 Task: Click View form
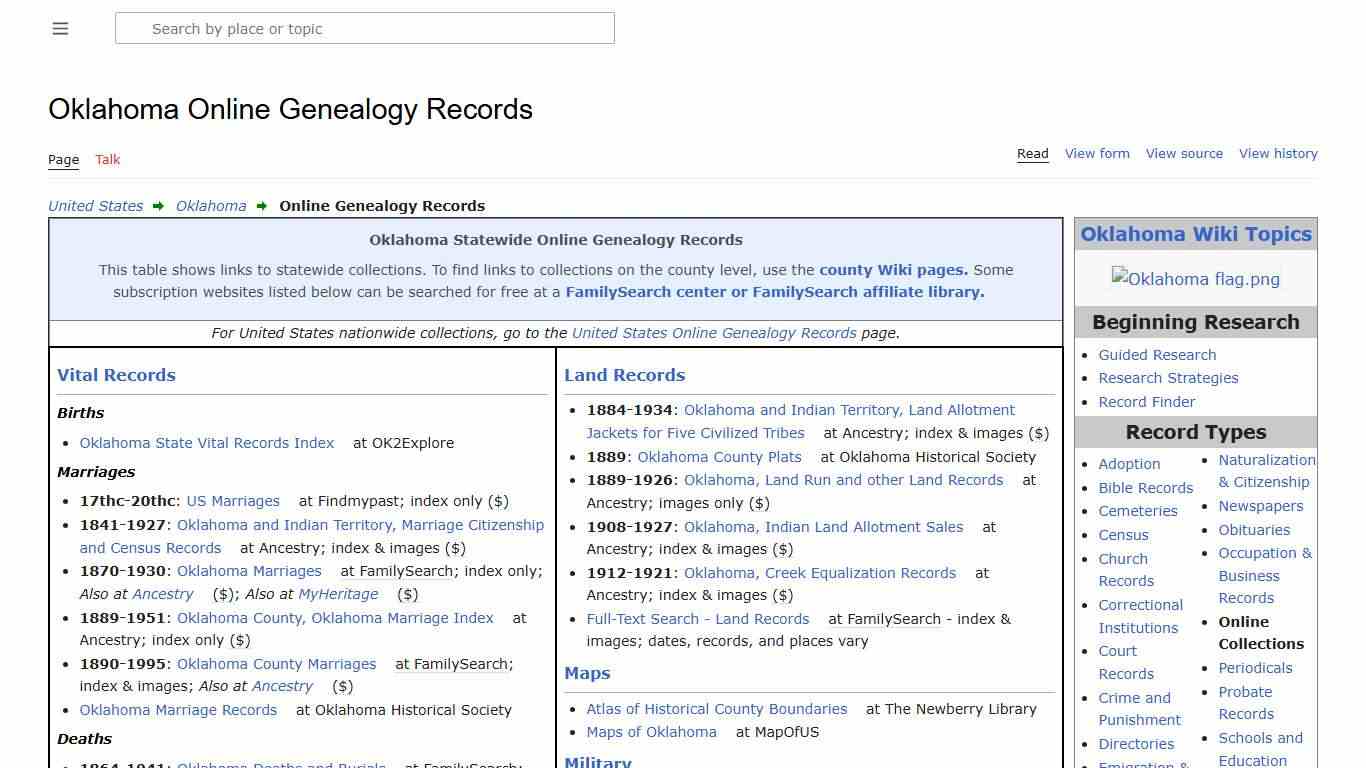pyautogui.click(x=1097, y=153)
